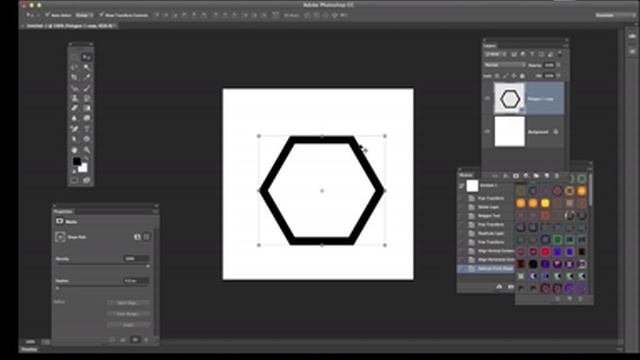
Task: Toggle layer filtering on/off switch
Action: 560,53
